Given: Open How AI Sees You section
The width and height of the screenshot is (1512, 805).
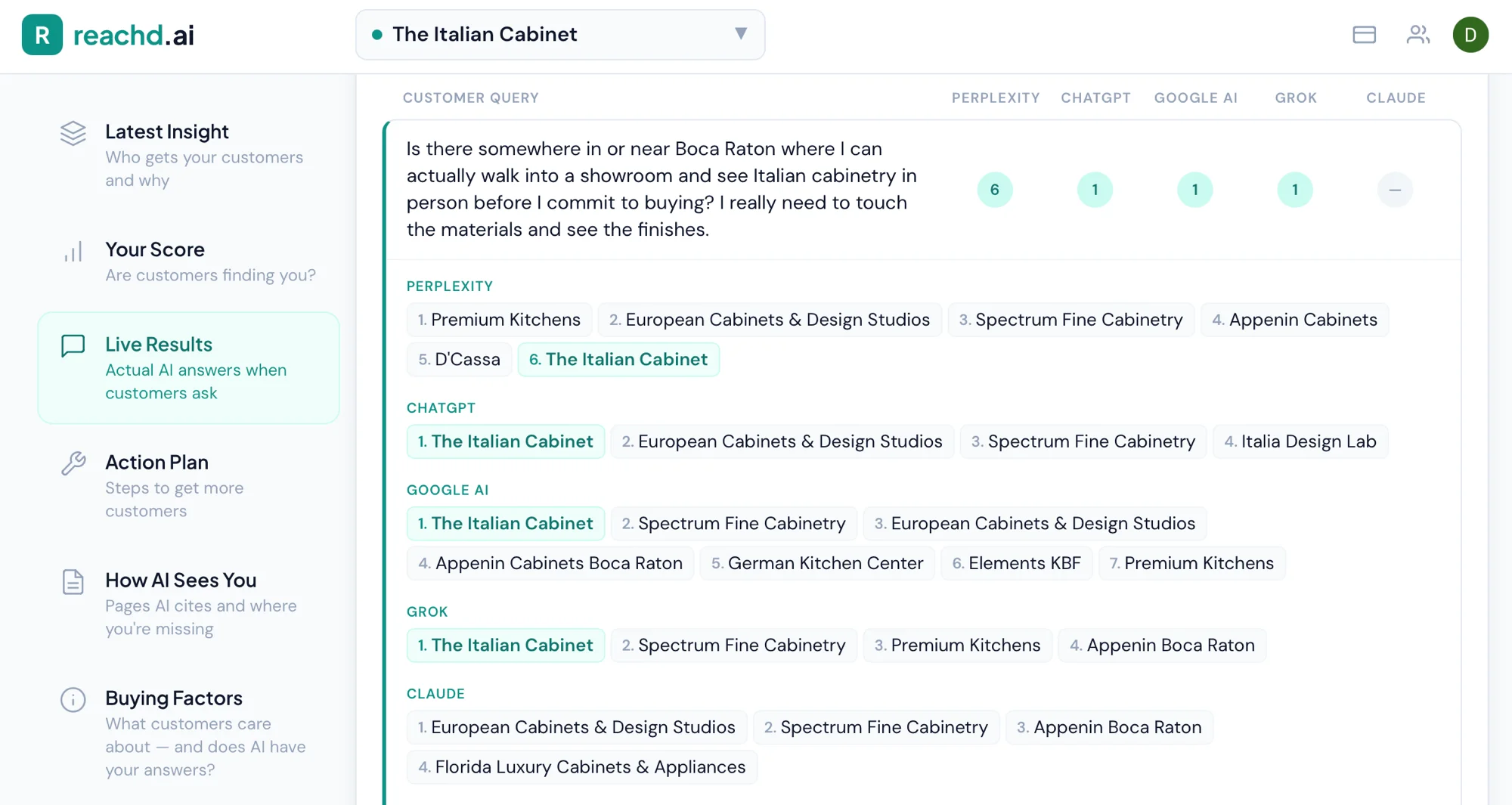Looking at the screenshot, I should 189,604.
